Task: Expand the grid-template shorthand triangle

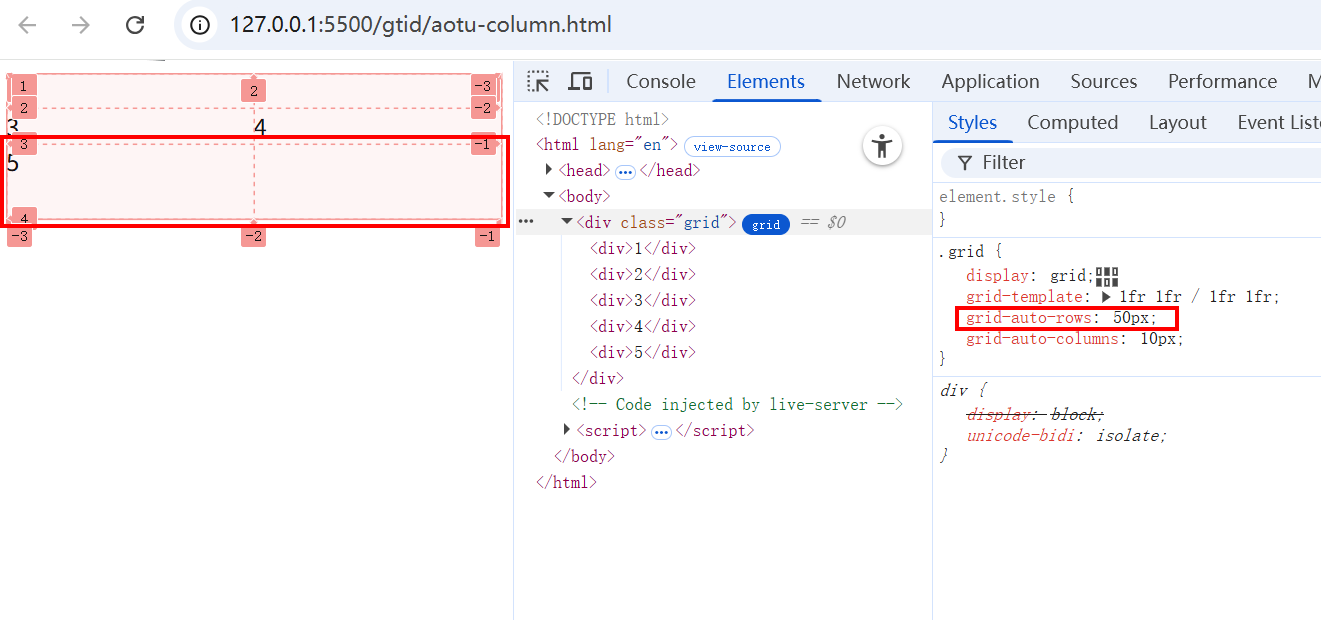Action: tap(1107, 297)
